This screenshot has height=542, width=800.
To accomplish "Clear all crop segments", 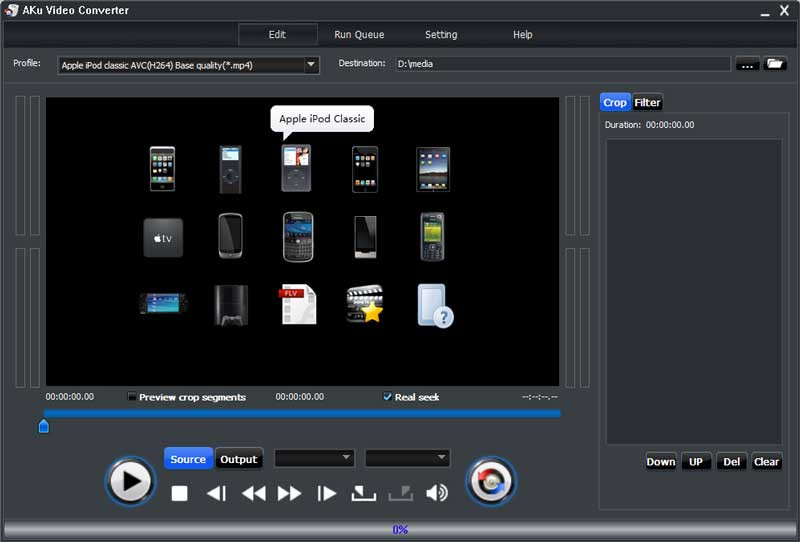I will [766, 462].
